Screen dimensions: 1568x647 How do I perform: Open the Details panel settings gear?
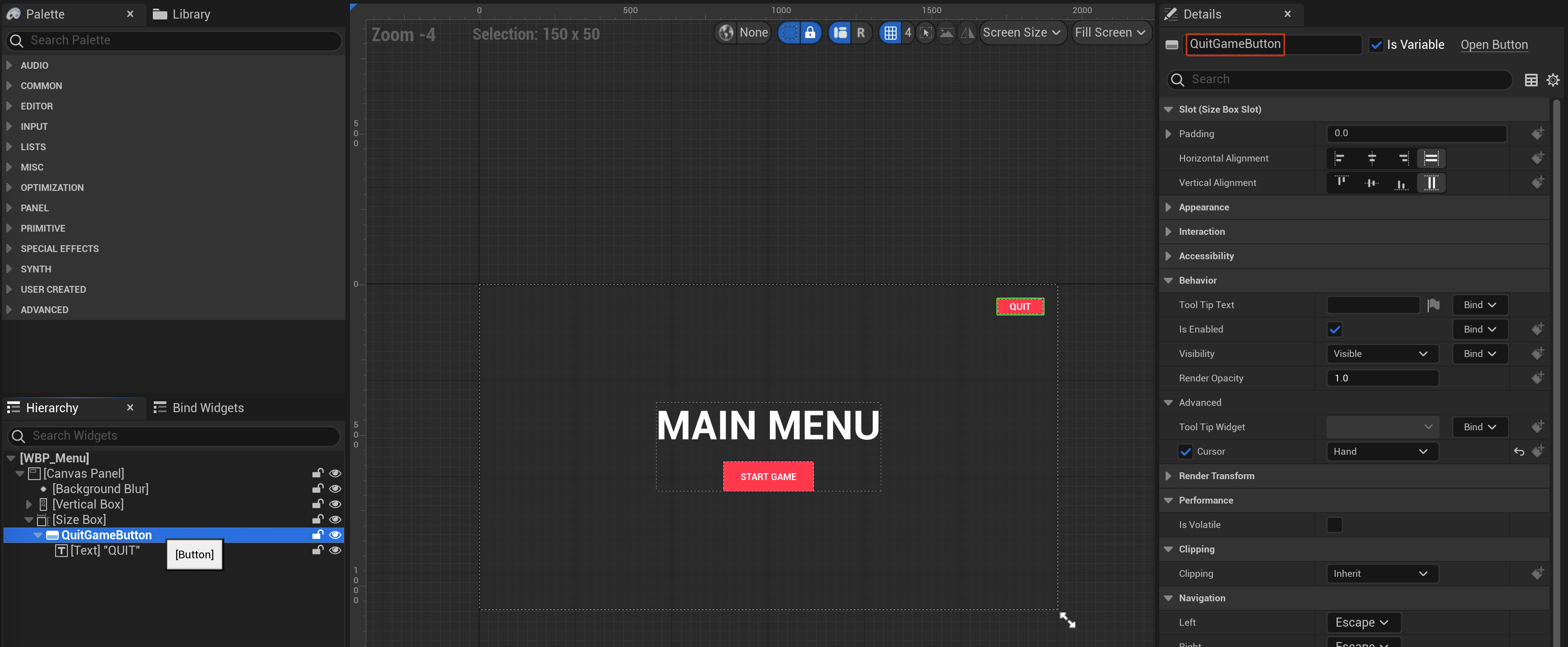[1553, 80]
